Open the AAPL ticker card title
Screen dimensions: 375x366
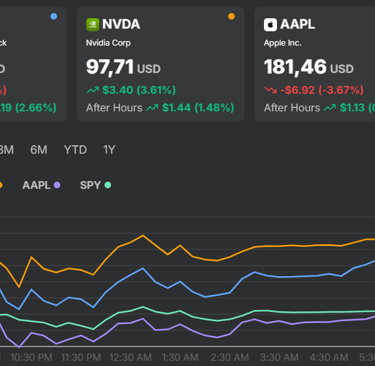click(x=297, y=24)
